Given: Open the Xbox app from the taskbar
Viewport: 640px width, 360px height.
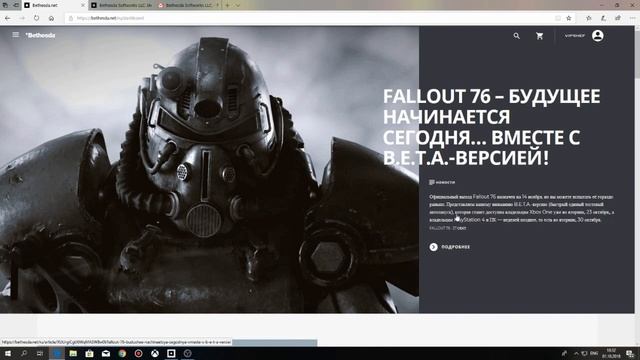Looking at the screenshot, I should click(x=155, y=353).
